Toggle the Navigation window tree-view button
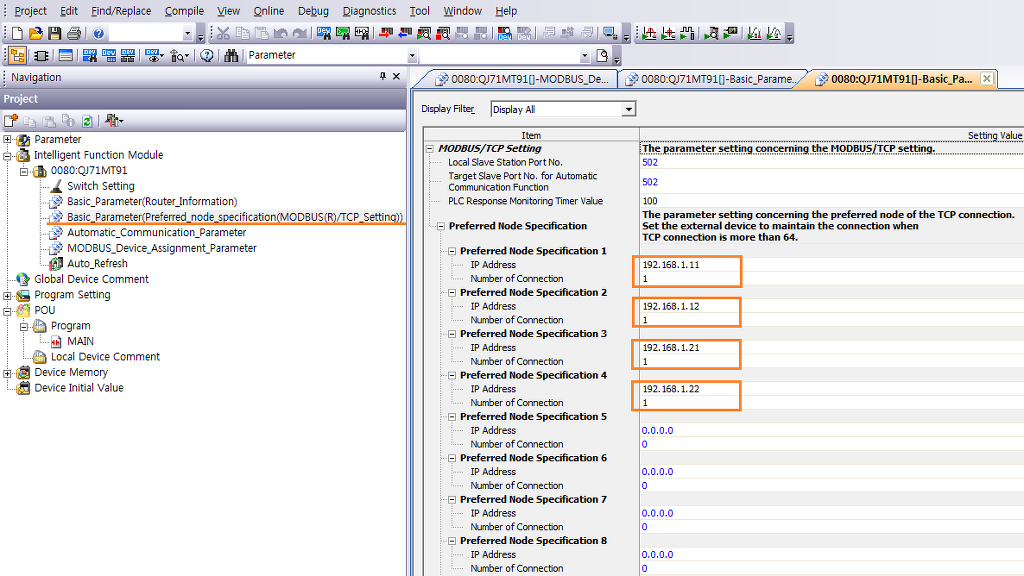Viewport: 1024px width, 576px height. coord(17,56)
